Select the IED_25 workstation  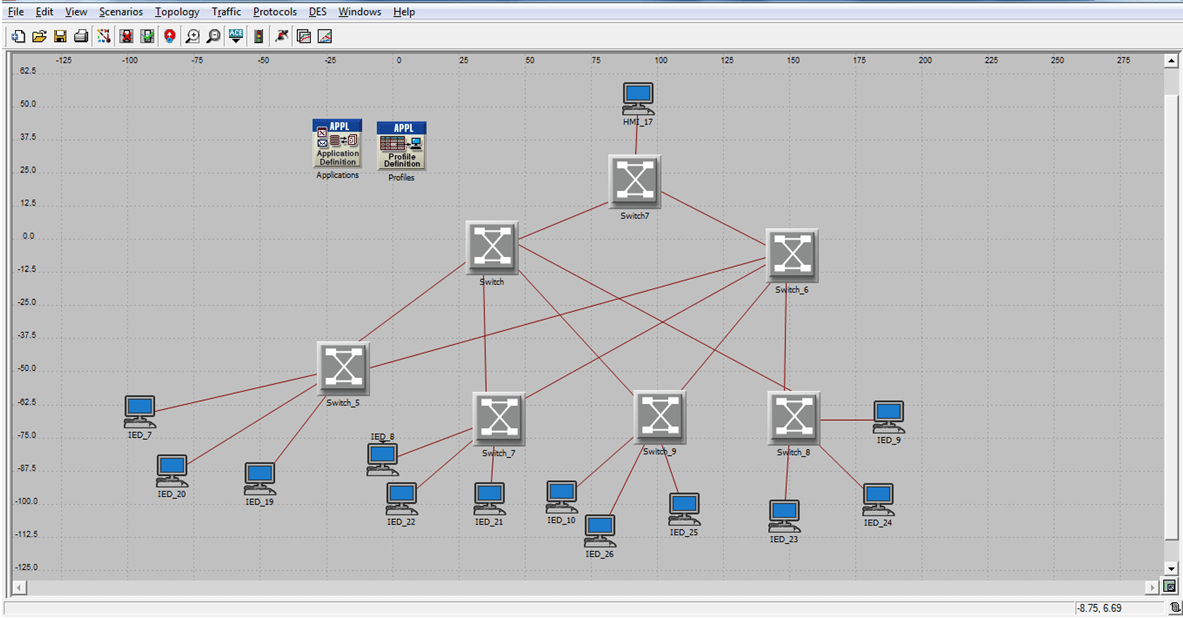pyautogui.click(x=684, y=510)
